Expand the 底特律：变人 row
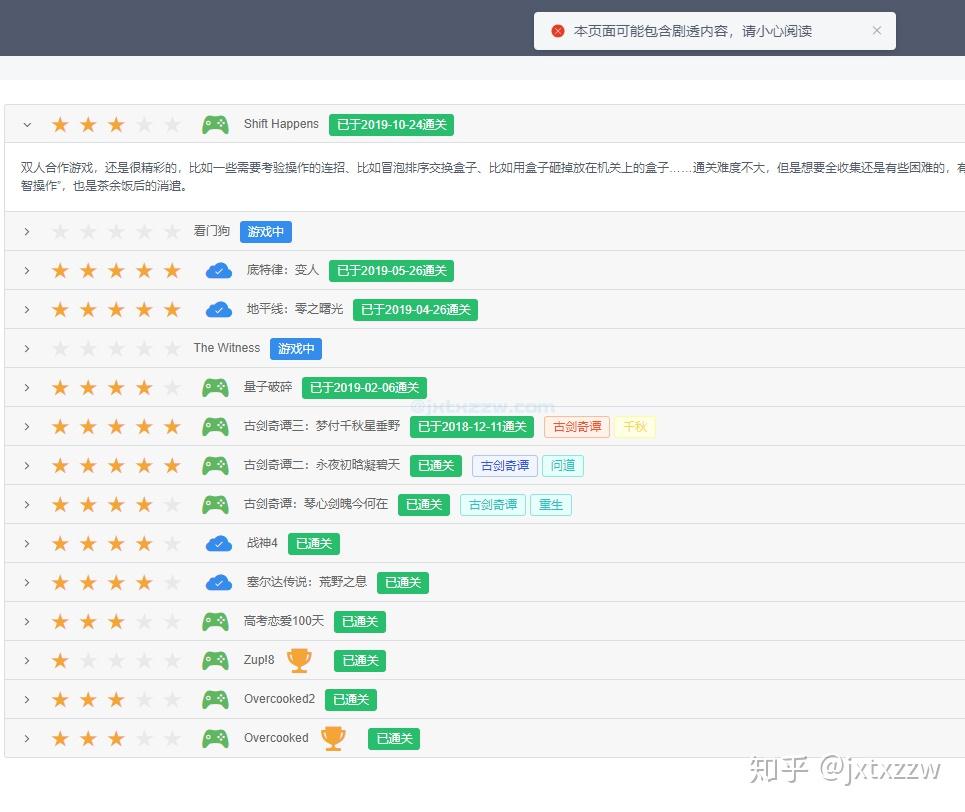This screenshot has height=812, width=965. (27, 270)
